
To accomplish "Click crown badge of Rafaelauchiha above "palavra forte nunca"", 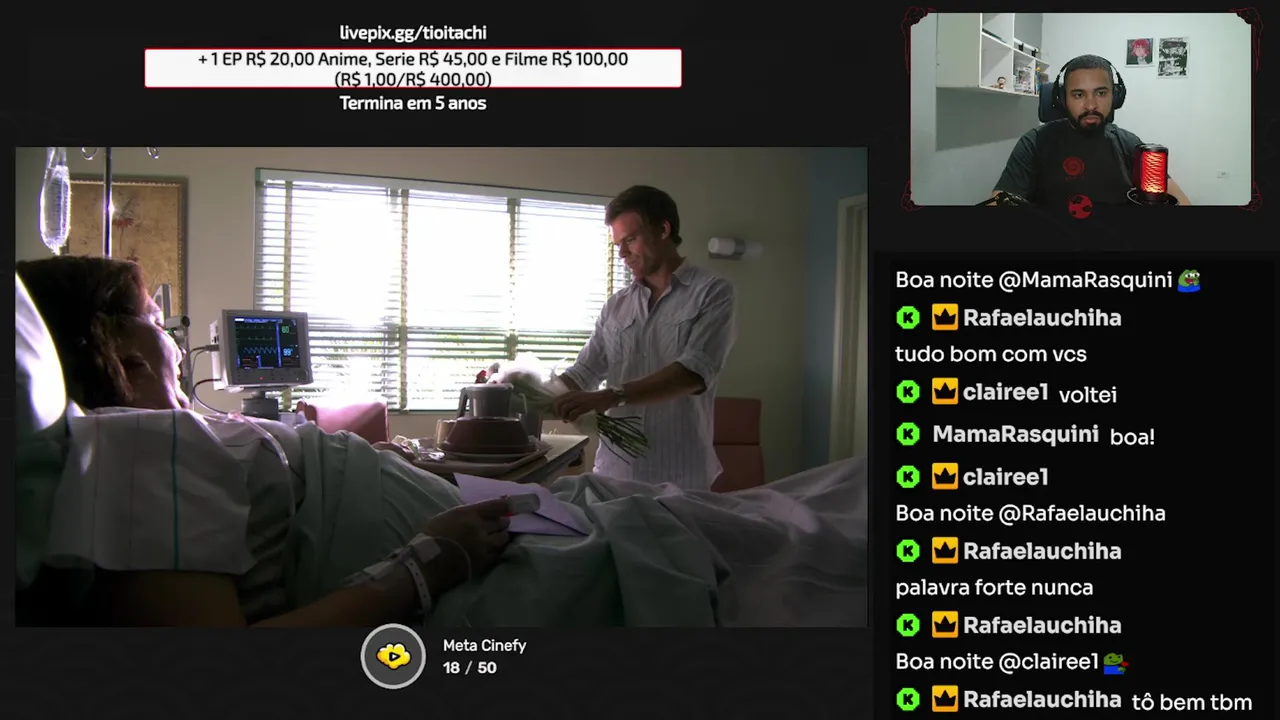I will click(x=945, y=551).
